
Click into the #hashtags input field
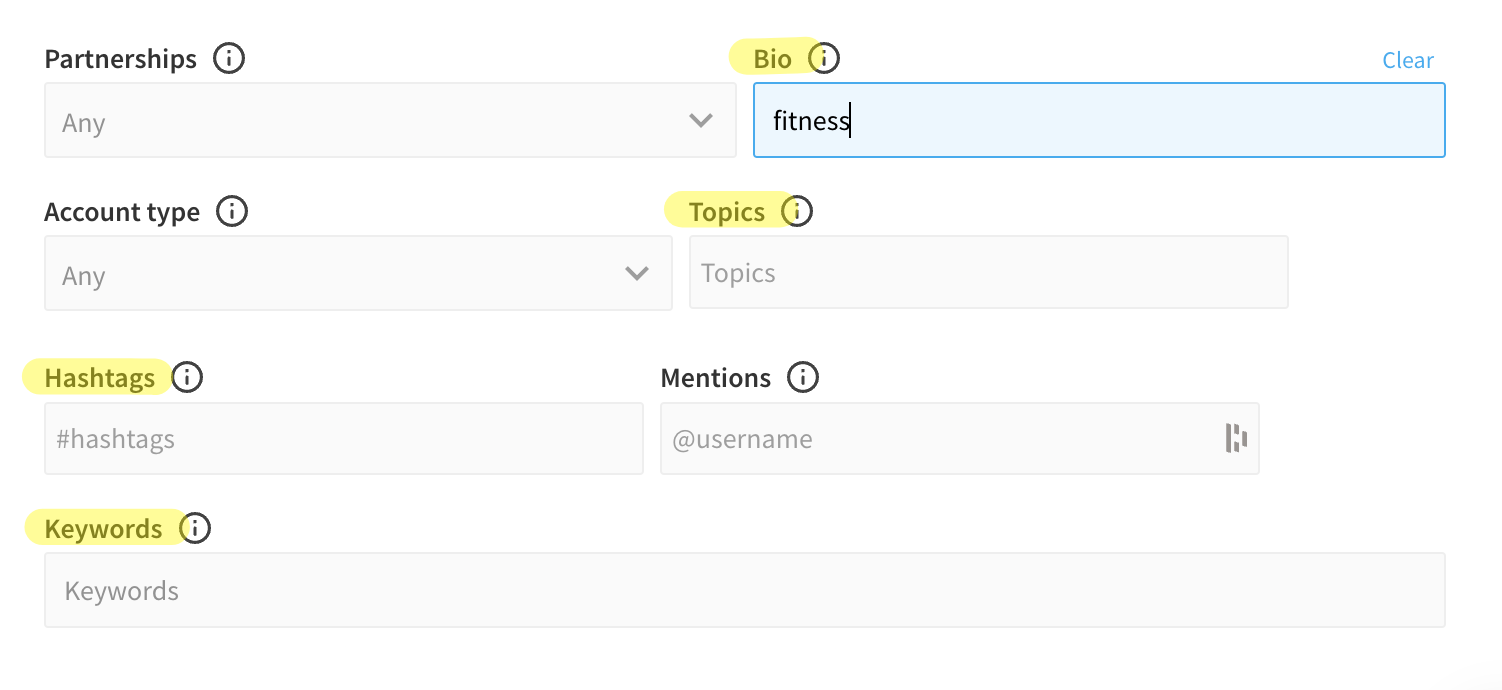(x=343, y=439)
